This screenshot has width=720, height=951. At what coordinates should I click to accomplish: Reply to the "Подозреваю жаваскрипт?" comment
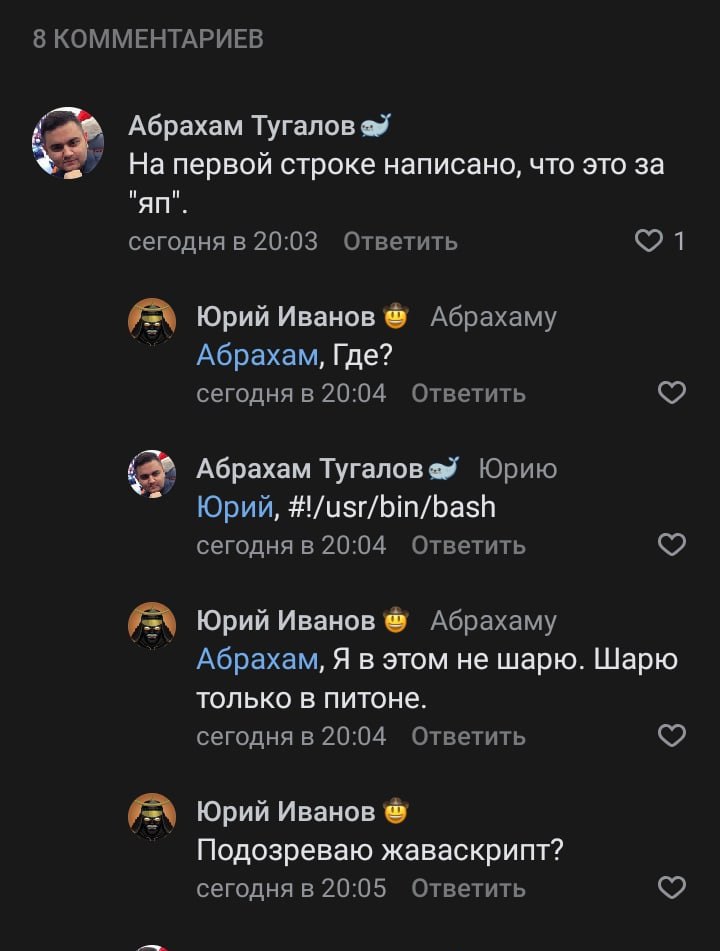coord(468,888)
